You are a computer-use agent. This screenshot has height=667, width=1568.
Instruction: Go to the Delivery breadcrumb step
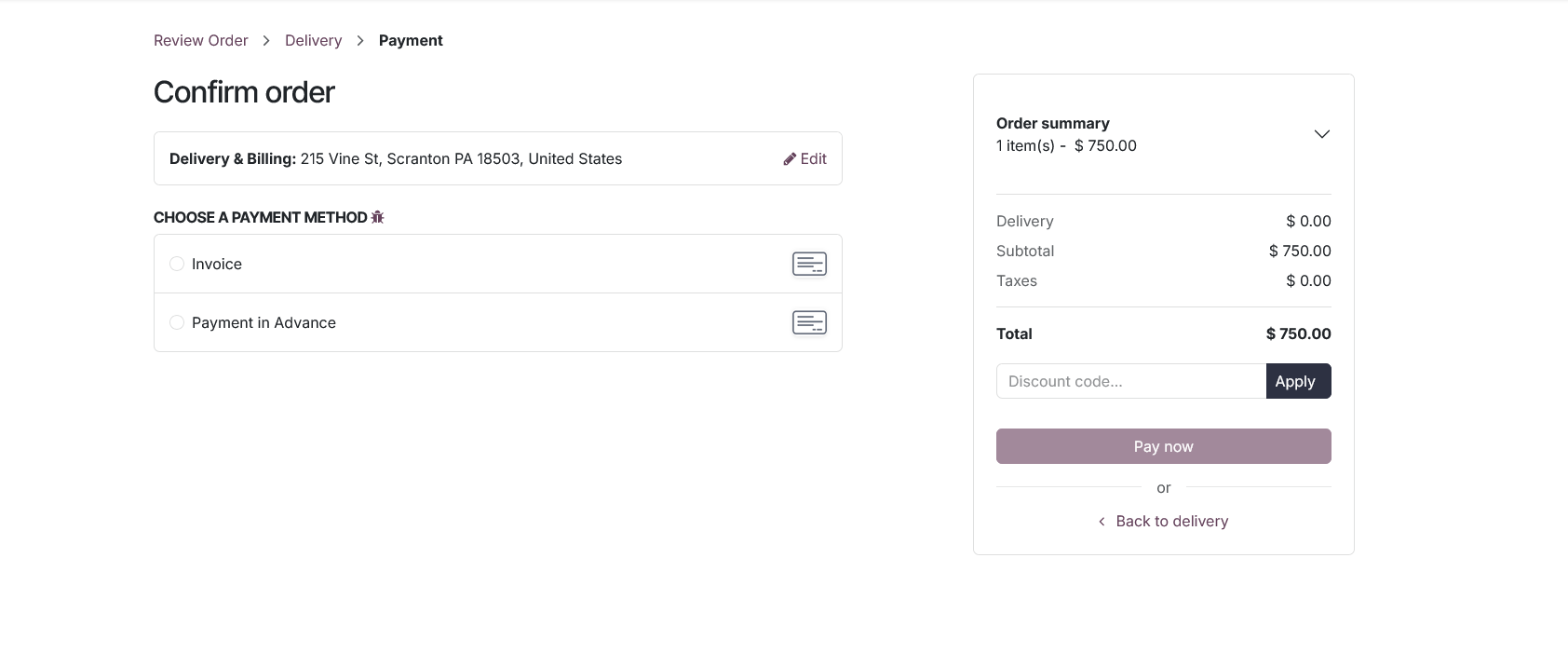313,40
